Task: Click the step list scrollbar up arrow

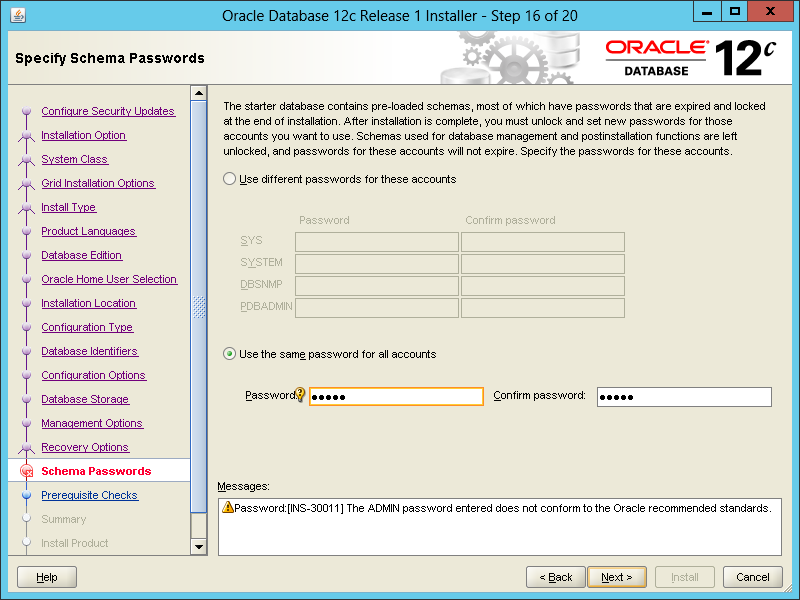Action: click(x=198, y=93)
